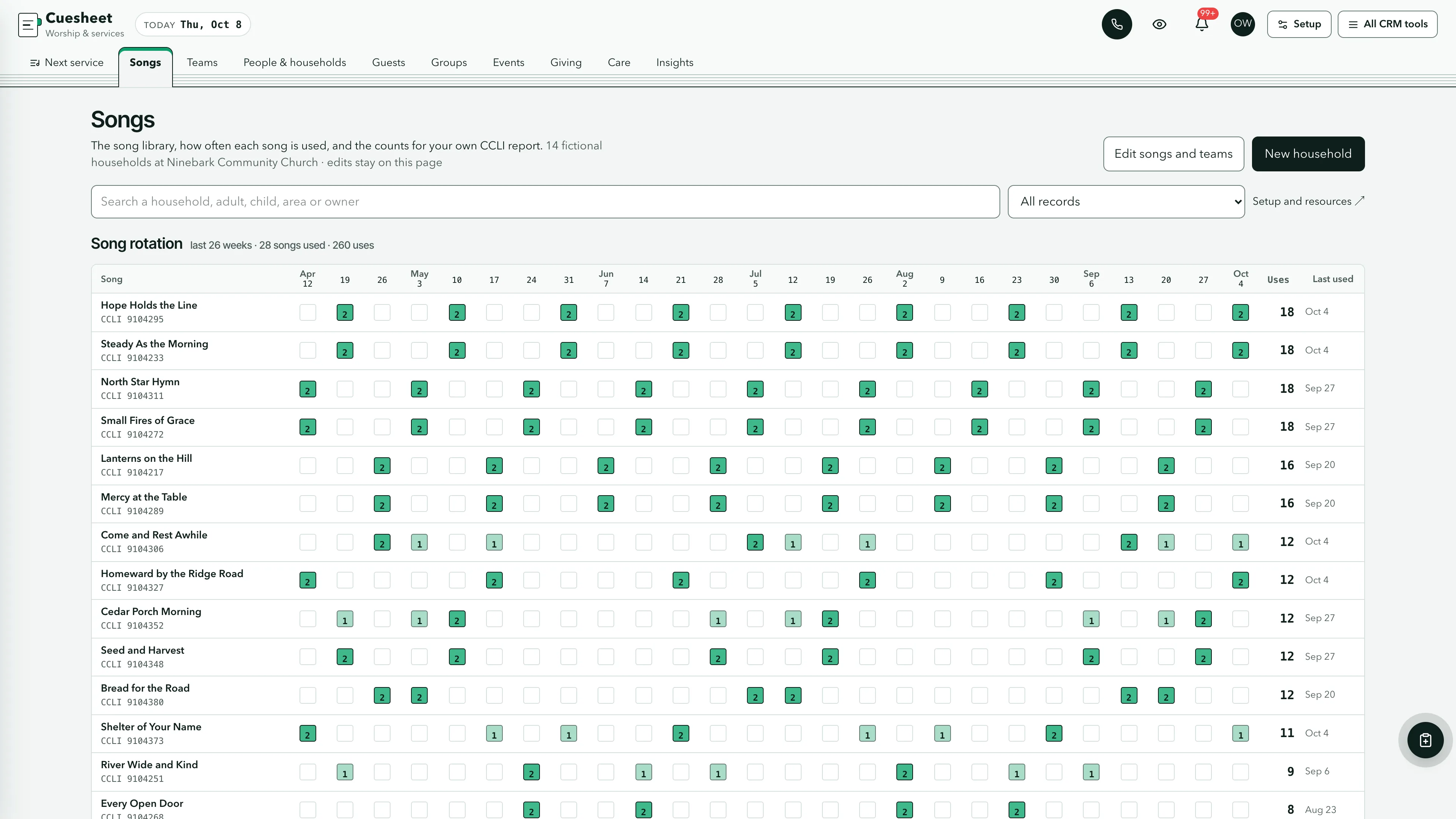Click the Edit songs and teams button

pyautogui.click(x=1174, y=154)
